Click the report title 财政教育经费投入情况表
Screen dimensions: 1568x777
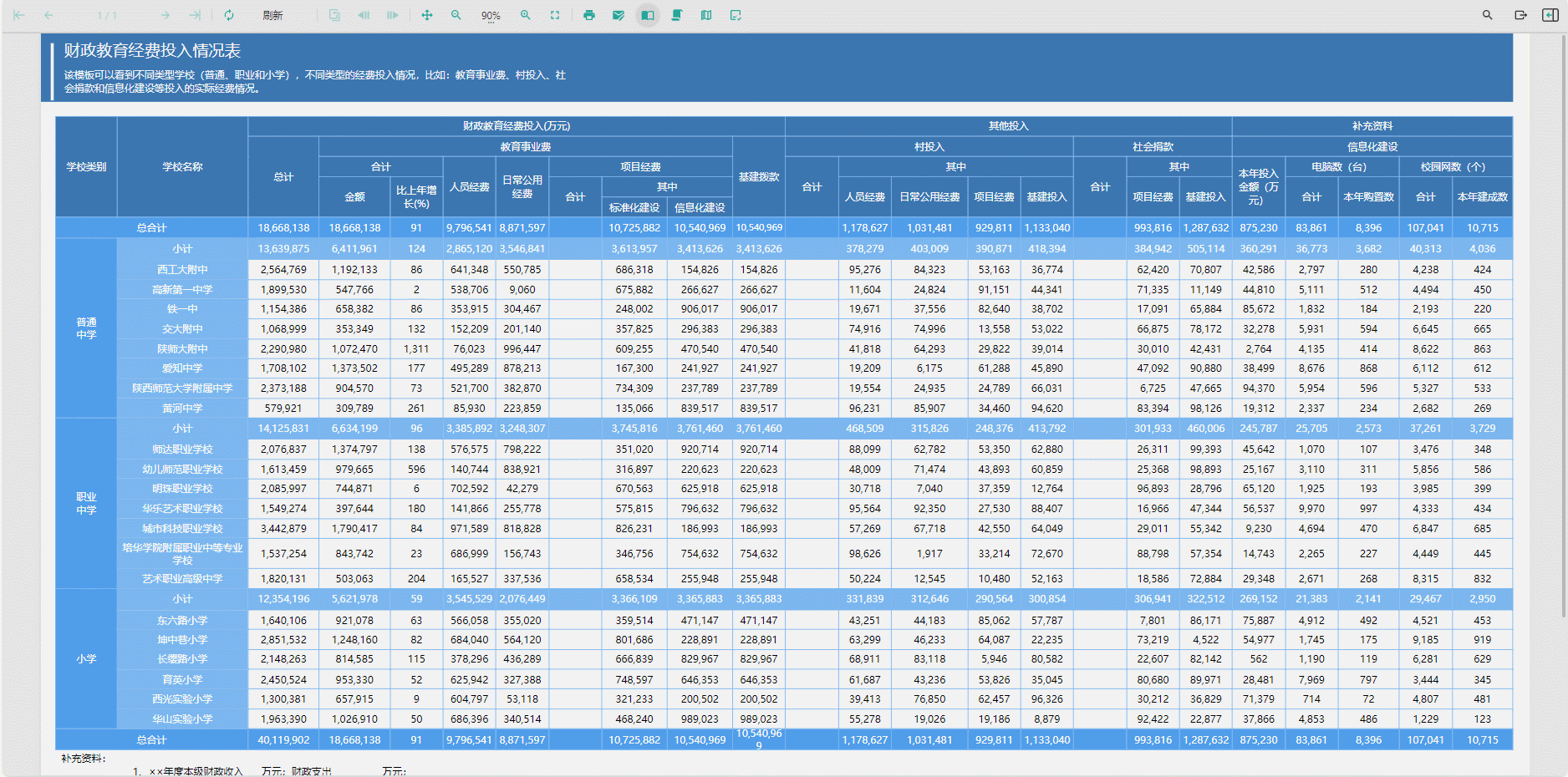point(152,51)
